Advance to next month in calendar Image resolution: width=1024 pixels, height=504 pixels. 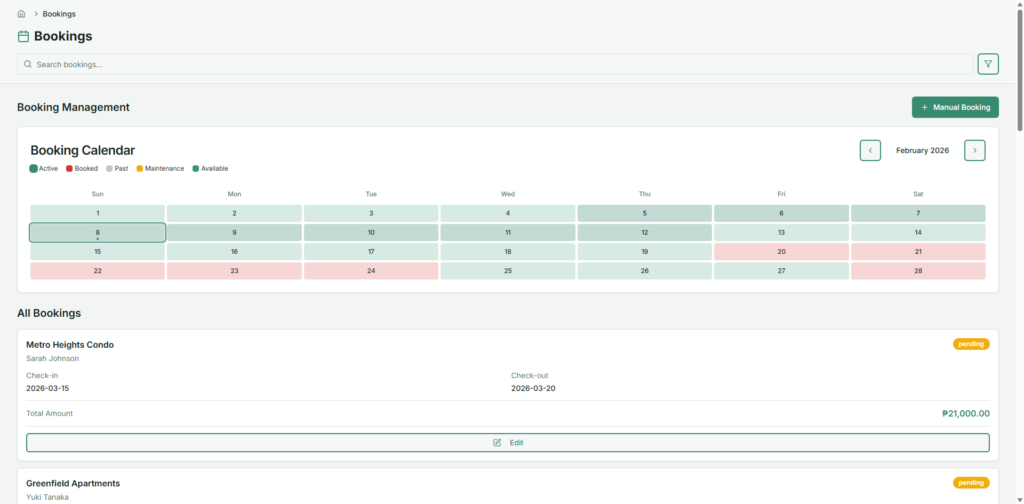974,150
